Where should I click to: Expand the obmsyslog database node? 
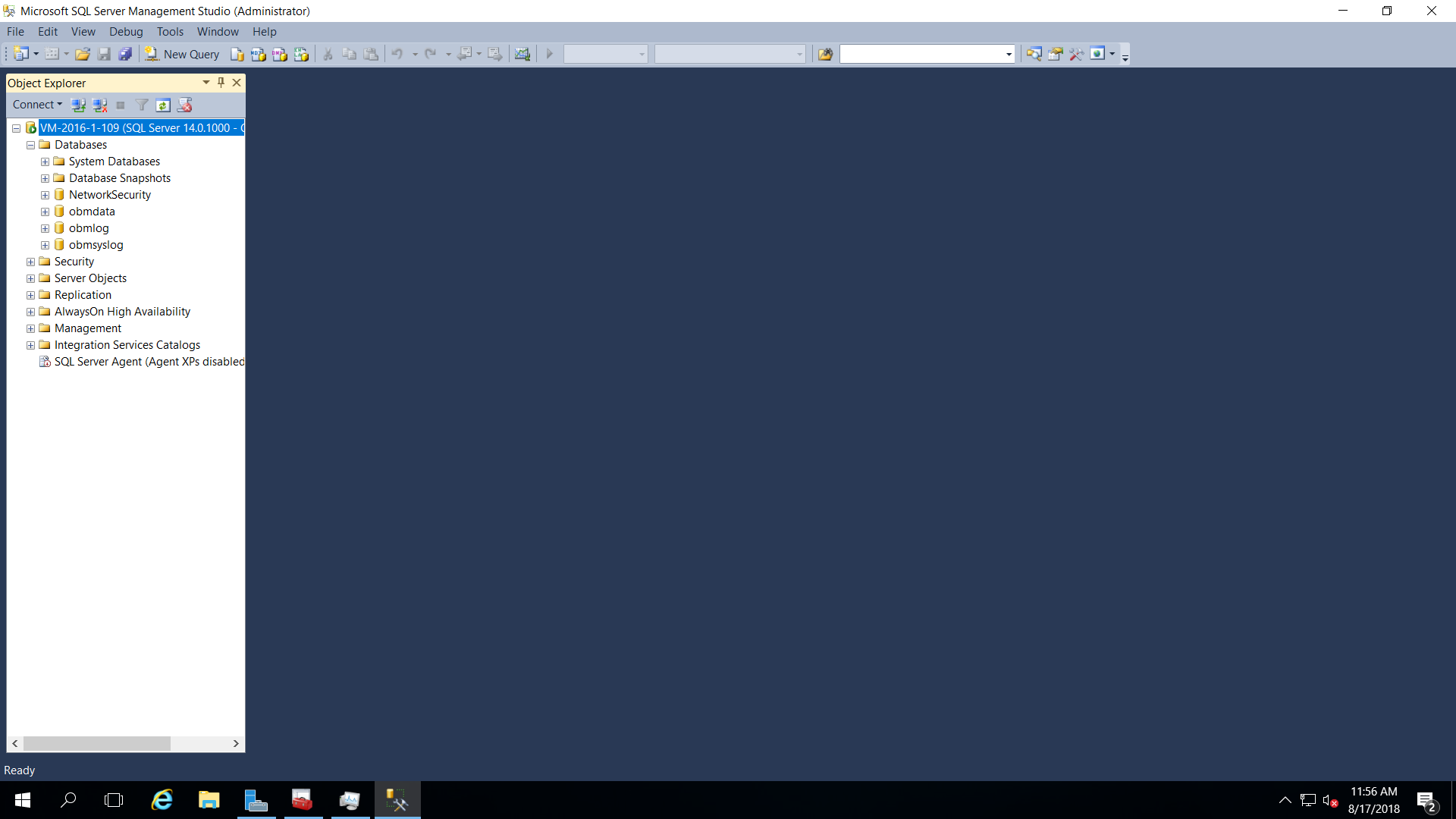click(45, 245)
